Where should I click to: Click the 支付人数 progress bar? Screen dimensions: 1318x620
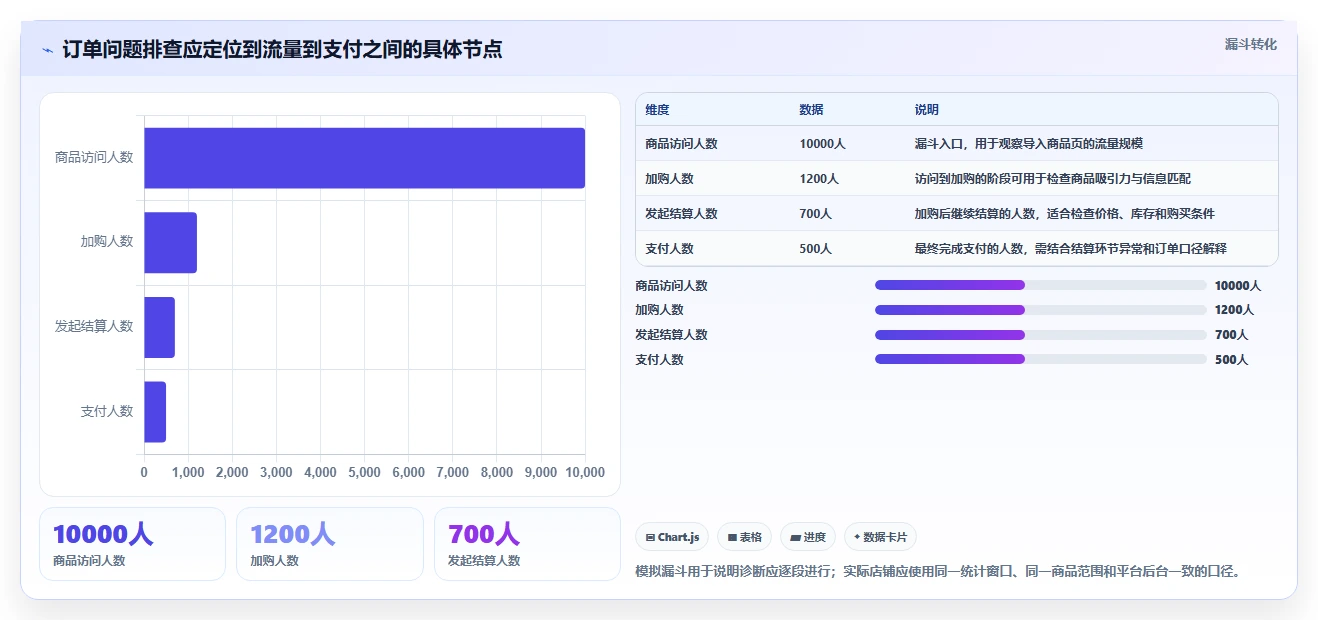coord(1040,359)
